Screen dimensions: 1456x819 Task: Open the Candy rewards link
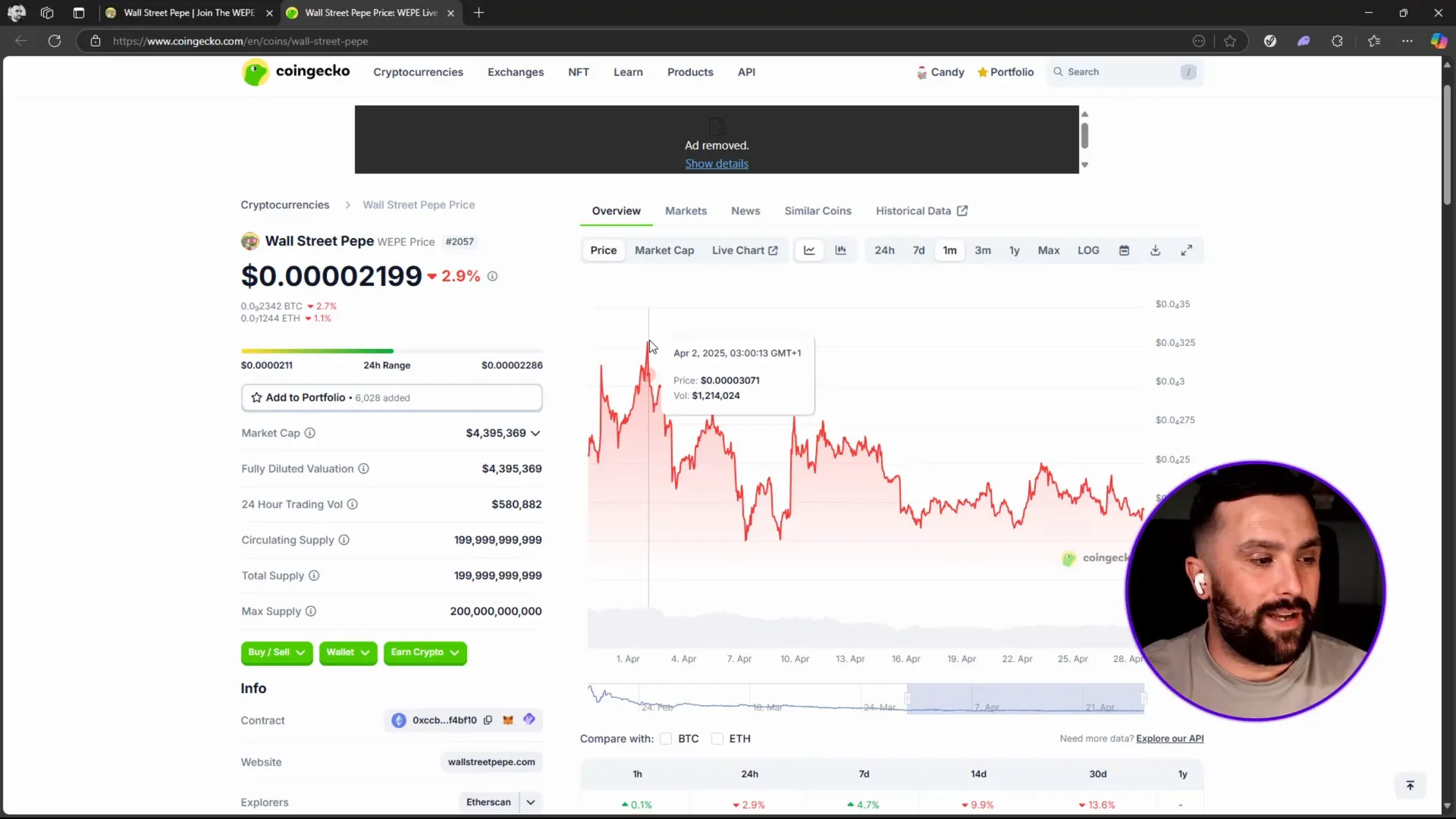click(x=940, y=72)
